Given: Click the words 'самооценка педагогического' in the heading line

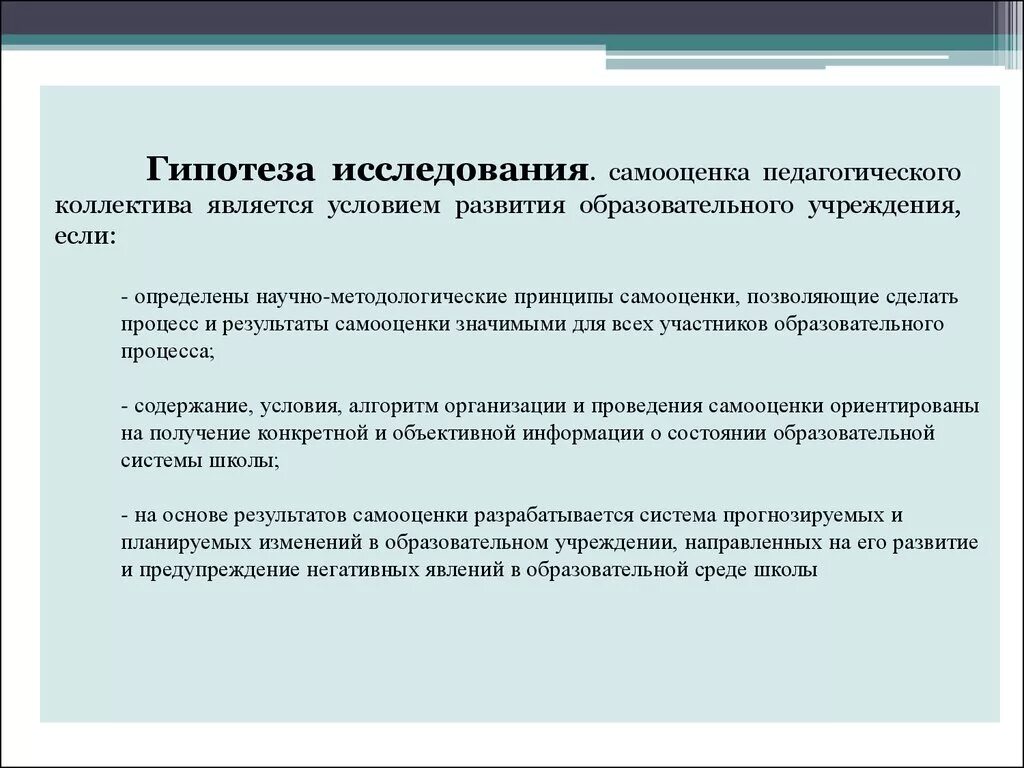Looking at the screenshot, I should [x=784, y=172].
